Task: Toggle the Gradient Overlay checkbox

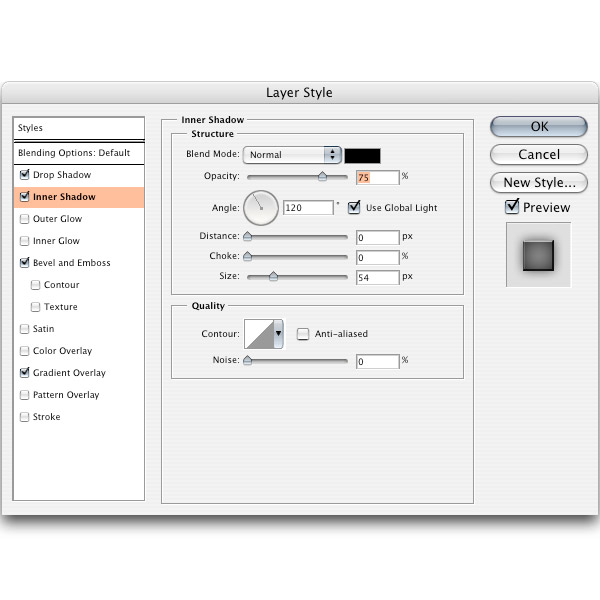Action: point(24,373)
